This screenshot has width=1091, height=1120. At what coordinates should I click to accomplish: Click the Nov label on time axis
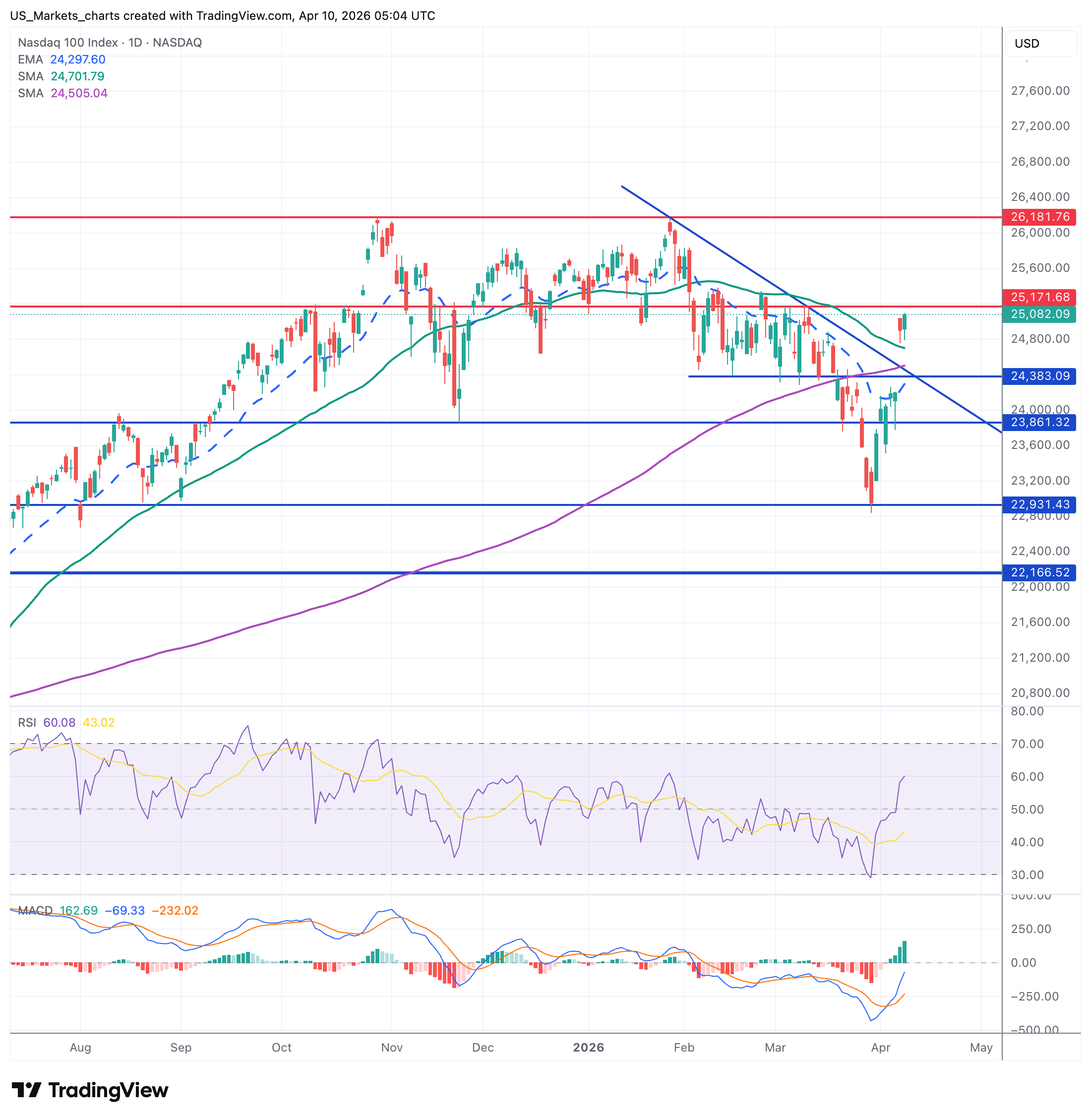click(x=391, y=1047)
